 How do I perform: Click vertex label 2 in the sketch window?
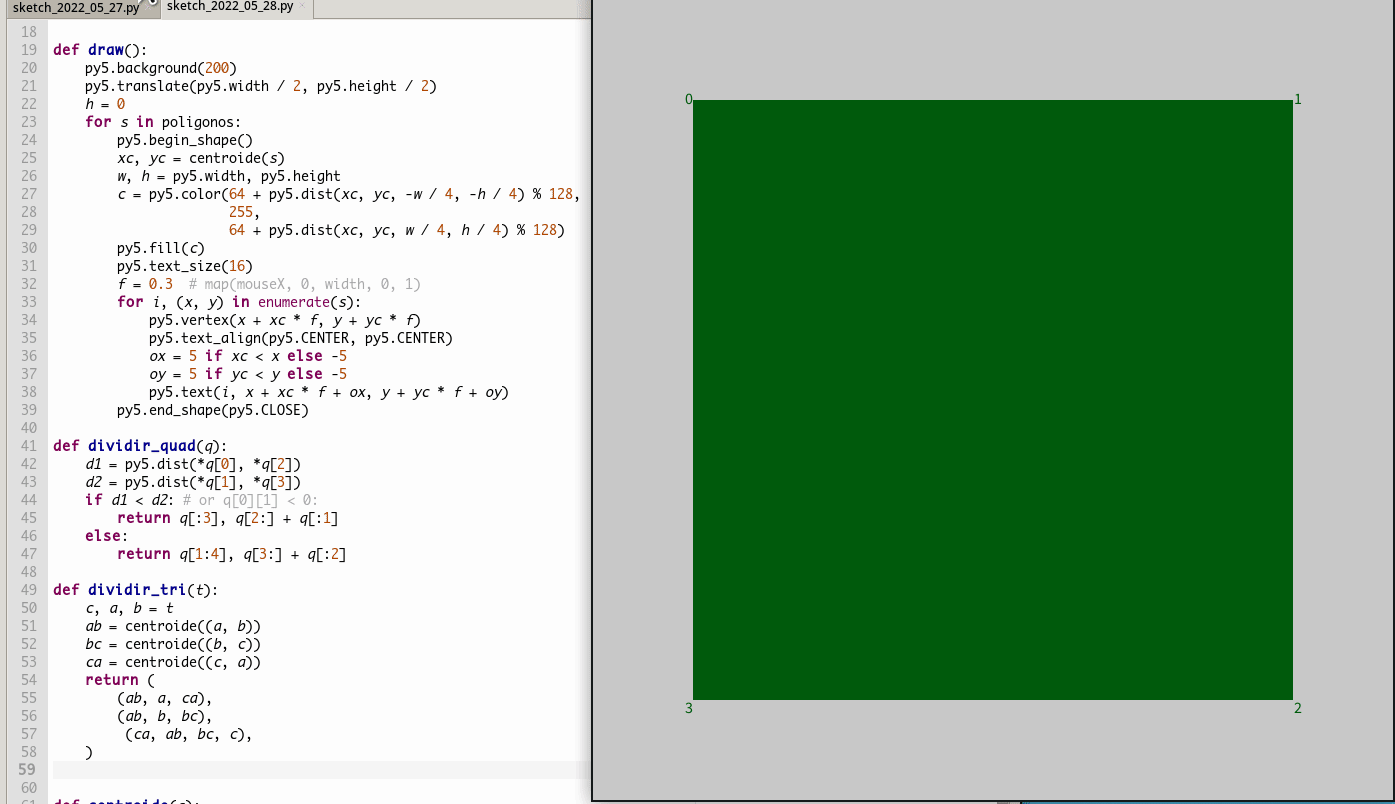pyautogui.click(x=1298, y=708)
